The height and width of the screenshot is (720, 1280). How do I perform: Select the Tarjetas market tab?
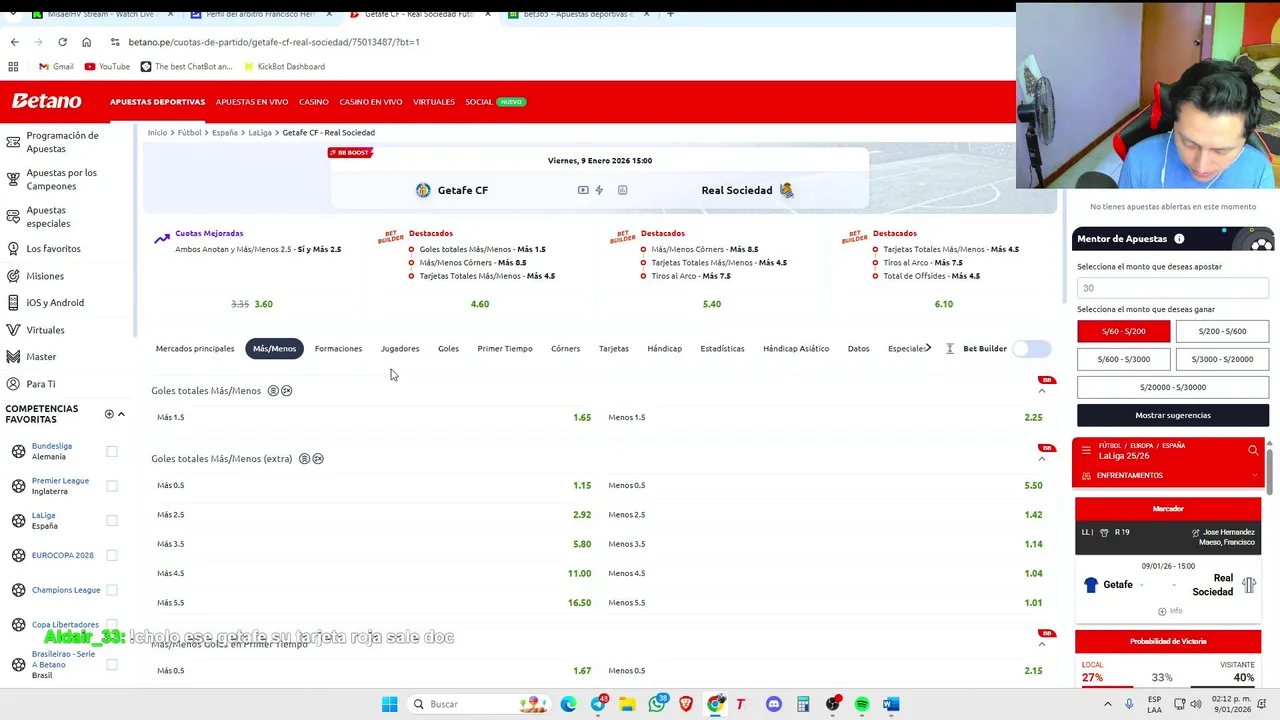point(614,348)
